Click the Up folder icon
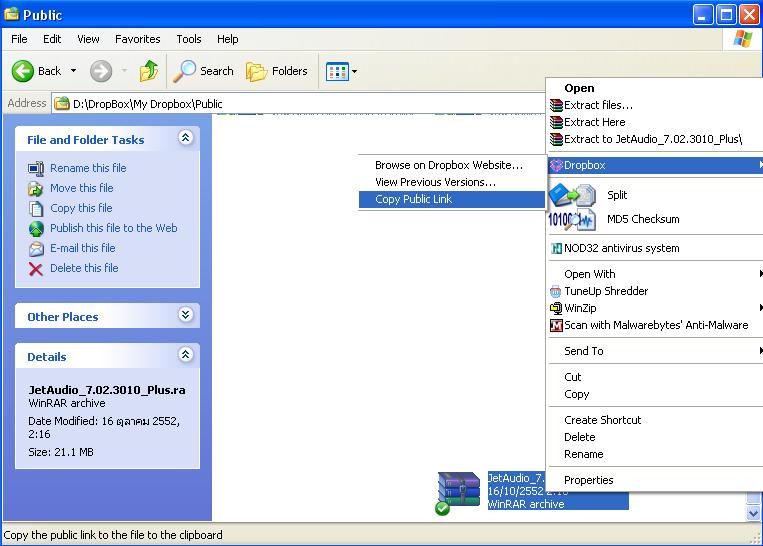The width and height of the screenshot is (763, 546). point(149,71)
